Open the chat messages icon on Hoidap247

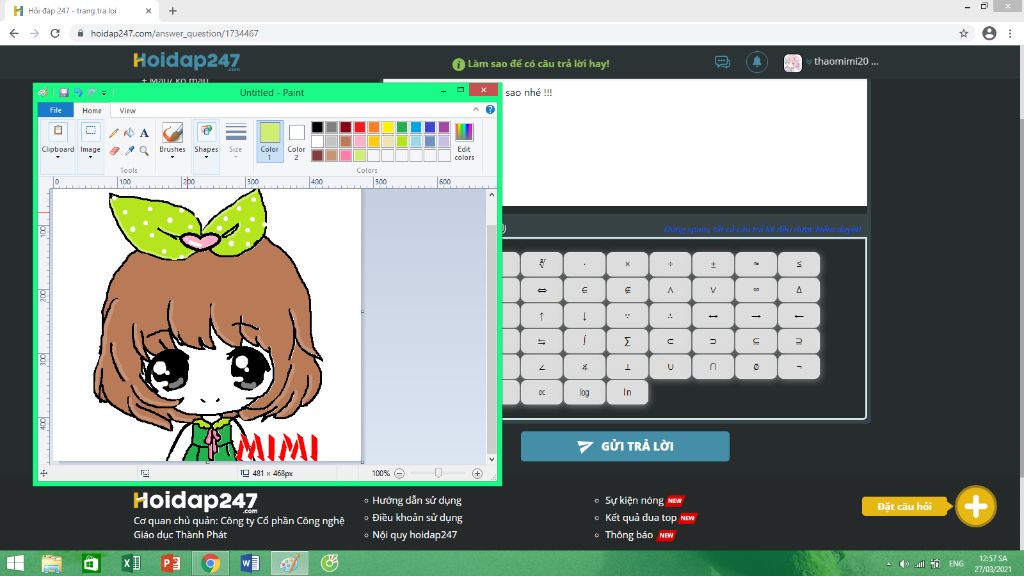point(722,62)
